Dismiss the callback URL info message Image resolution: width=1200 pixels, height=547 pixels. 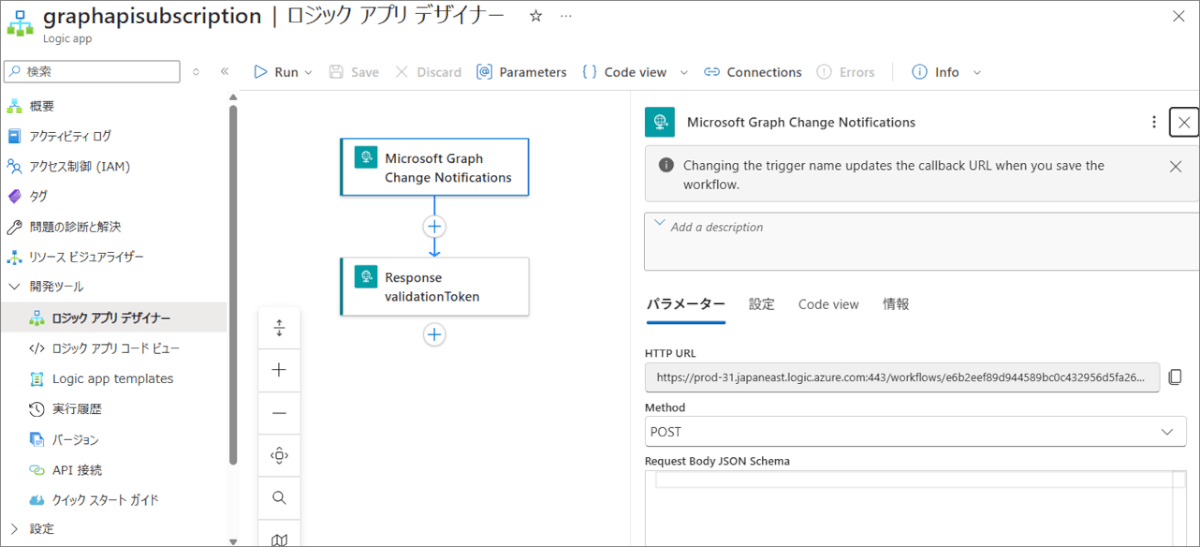coord(1175,167)
